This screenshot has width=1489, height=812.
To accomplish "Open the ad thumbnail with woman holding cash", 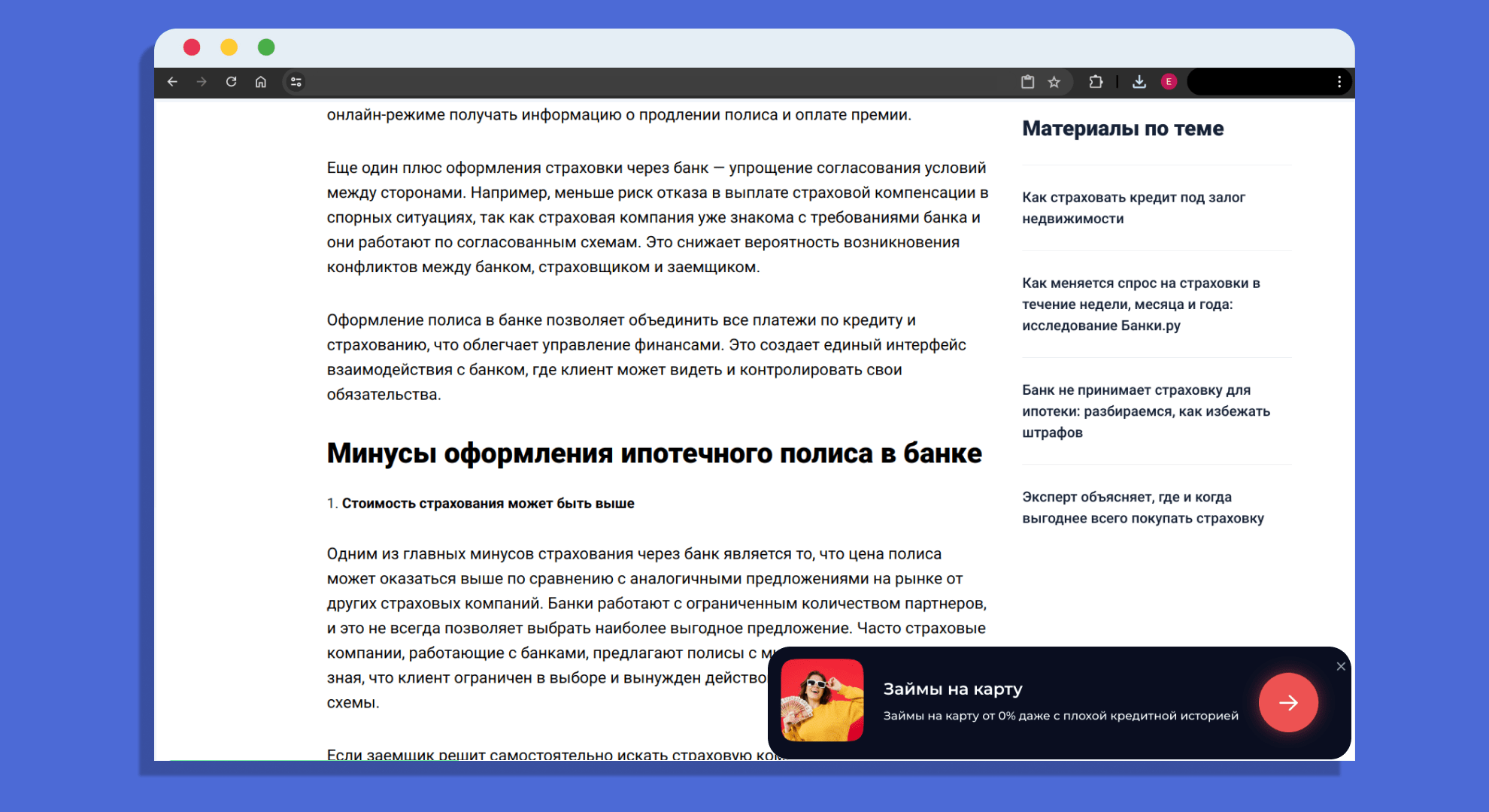I will [822, 701].
